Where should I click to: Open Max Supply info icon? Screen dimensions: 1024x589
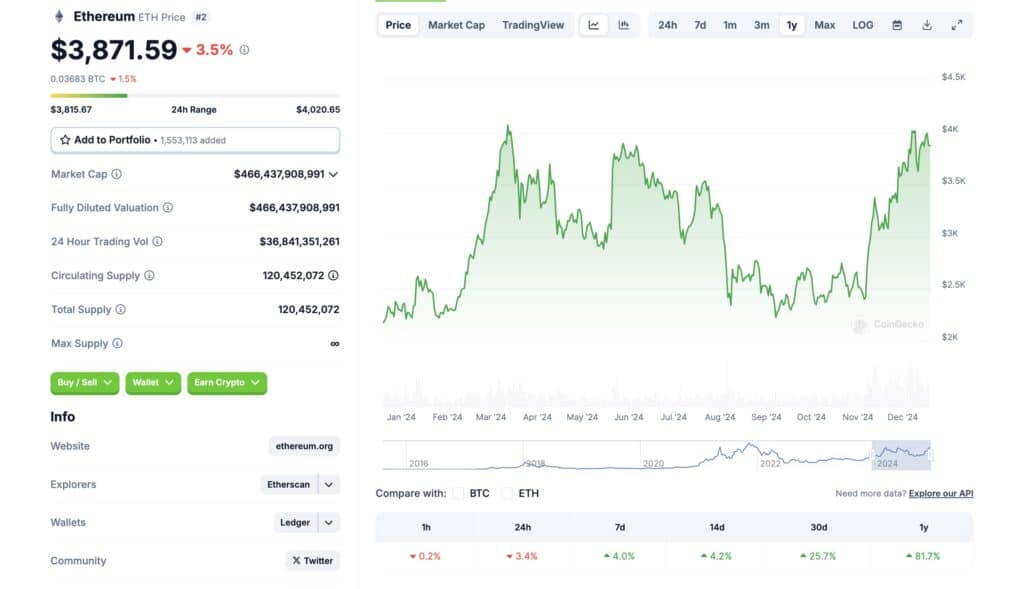(x=118, y=343)
